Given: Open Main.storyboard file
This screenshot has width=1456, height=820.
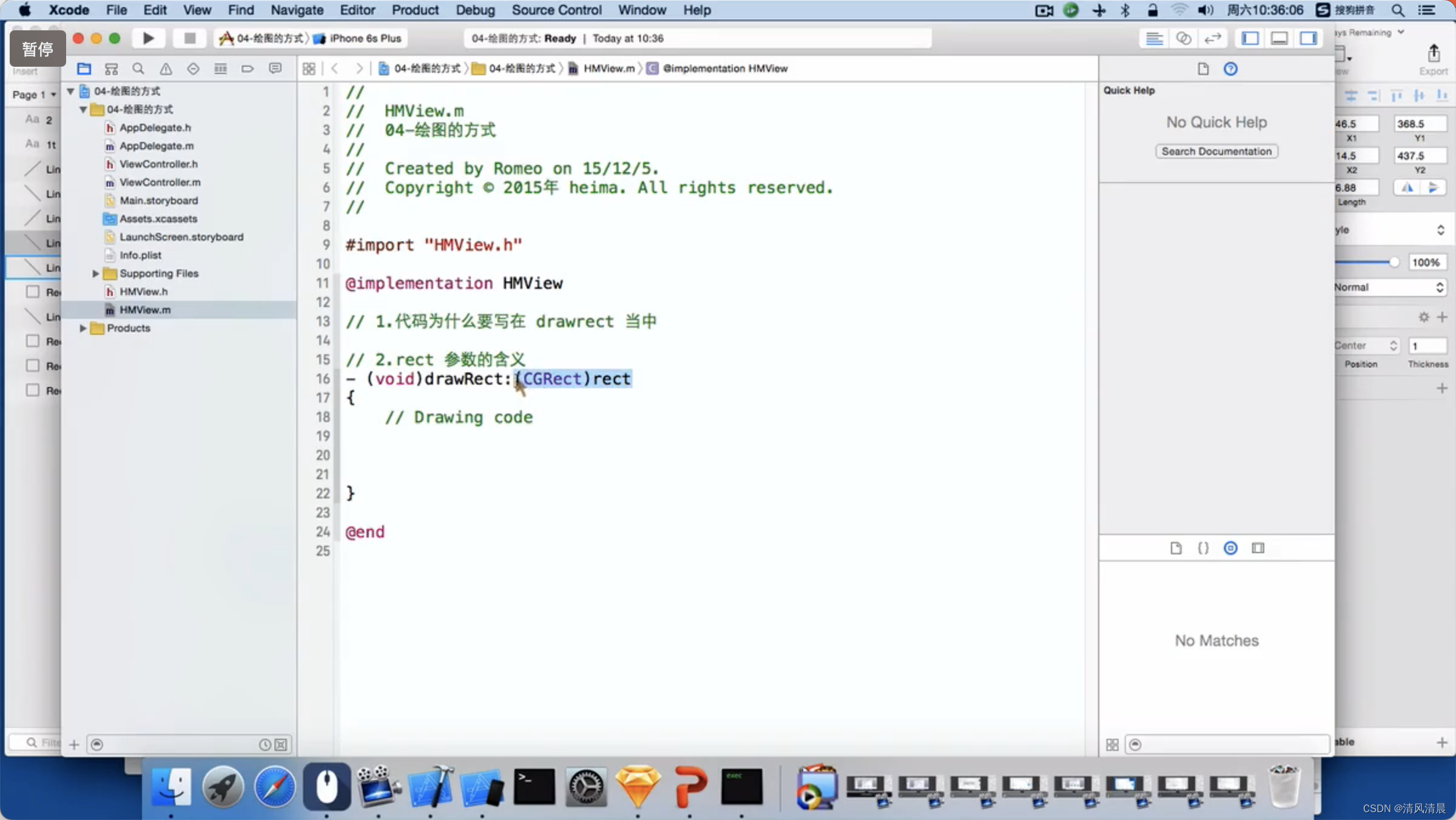Looking at the screenshot, I should click(x=158, y=200).
